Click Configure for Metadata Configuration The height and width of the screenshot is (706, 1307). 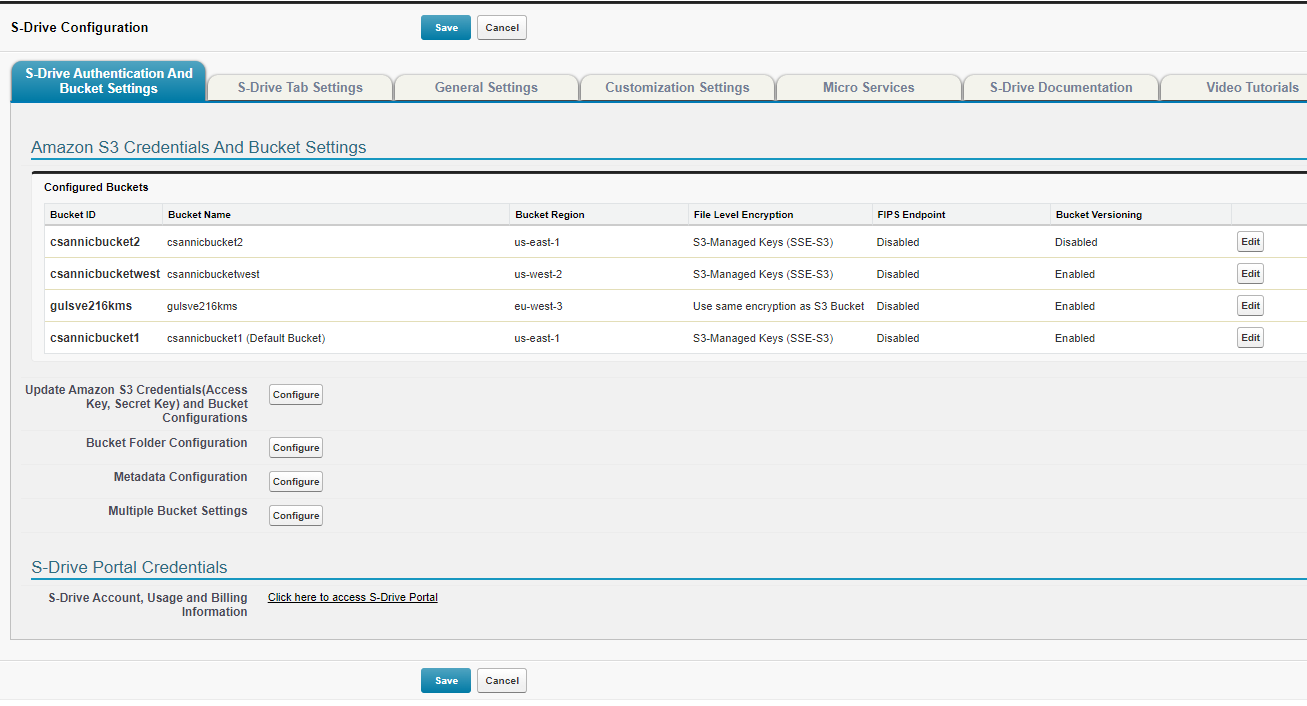click(296, 482)
